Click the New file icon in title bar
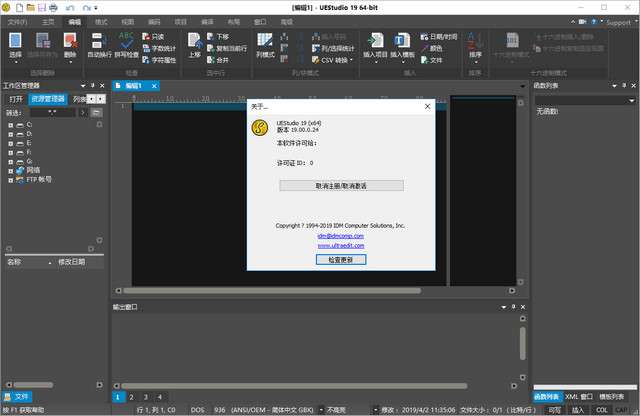This screenshot has width=640, height=416. [19, 7]
